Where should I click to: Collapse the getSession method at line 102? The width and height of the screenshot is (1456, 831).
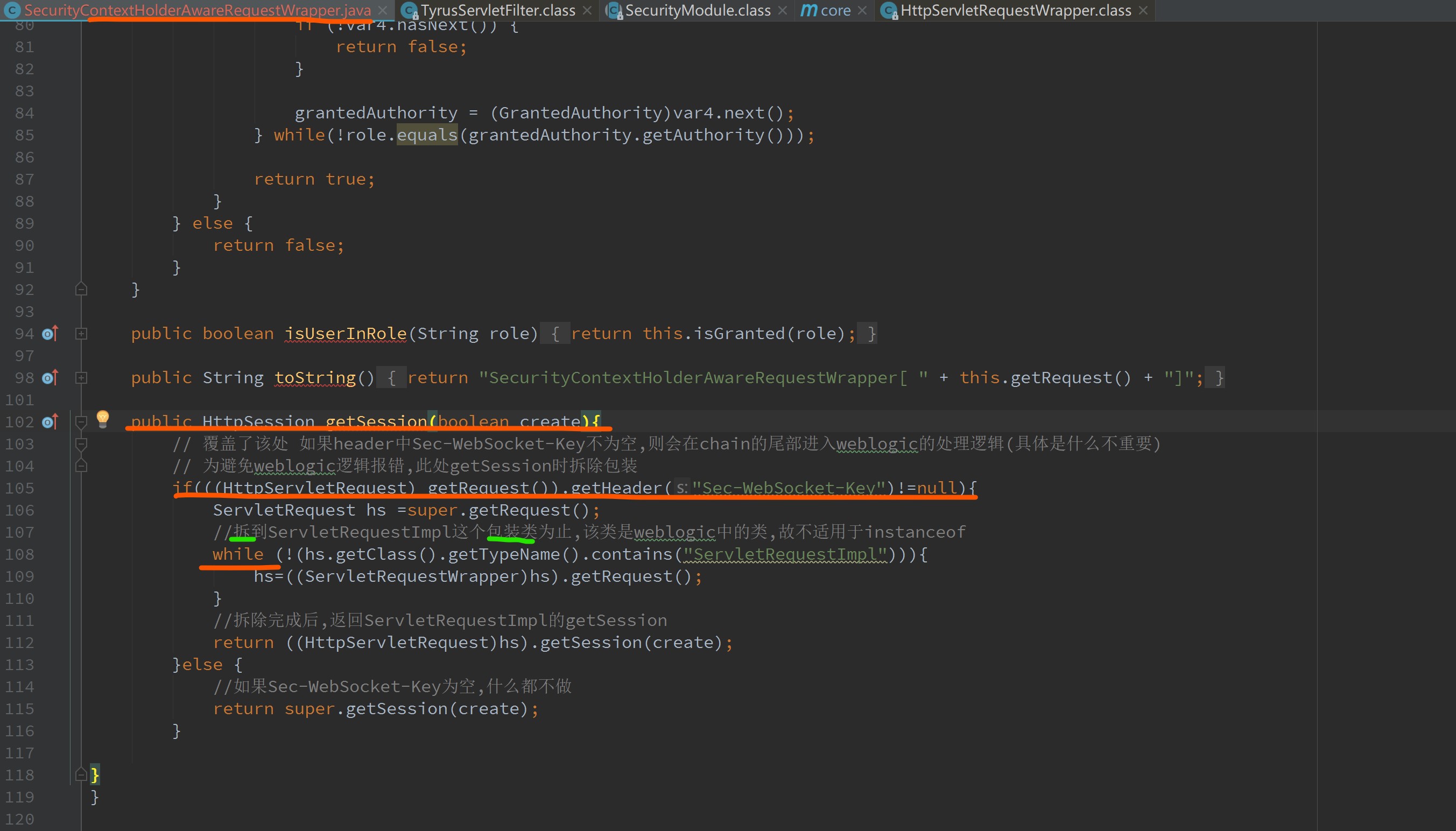pos(81,422)
